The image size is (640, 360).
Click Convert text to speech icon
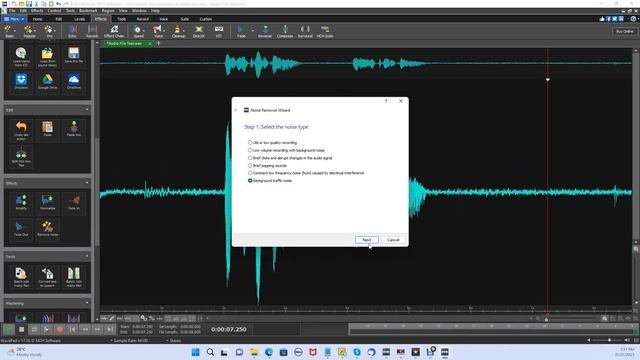47,277
